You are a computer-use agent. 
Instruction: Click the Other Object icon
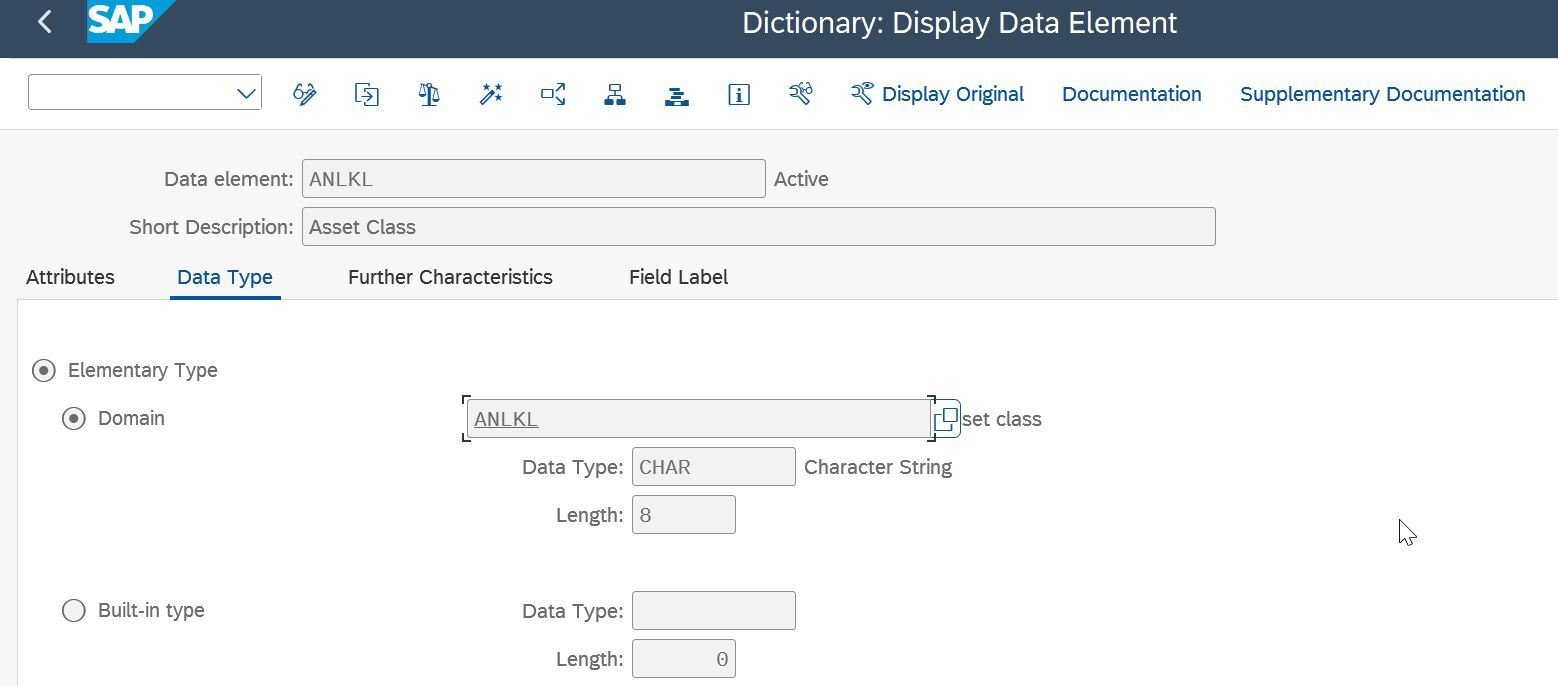[x=367, y=94]
